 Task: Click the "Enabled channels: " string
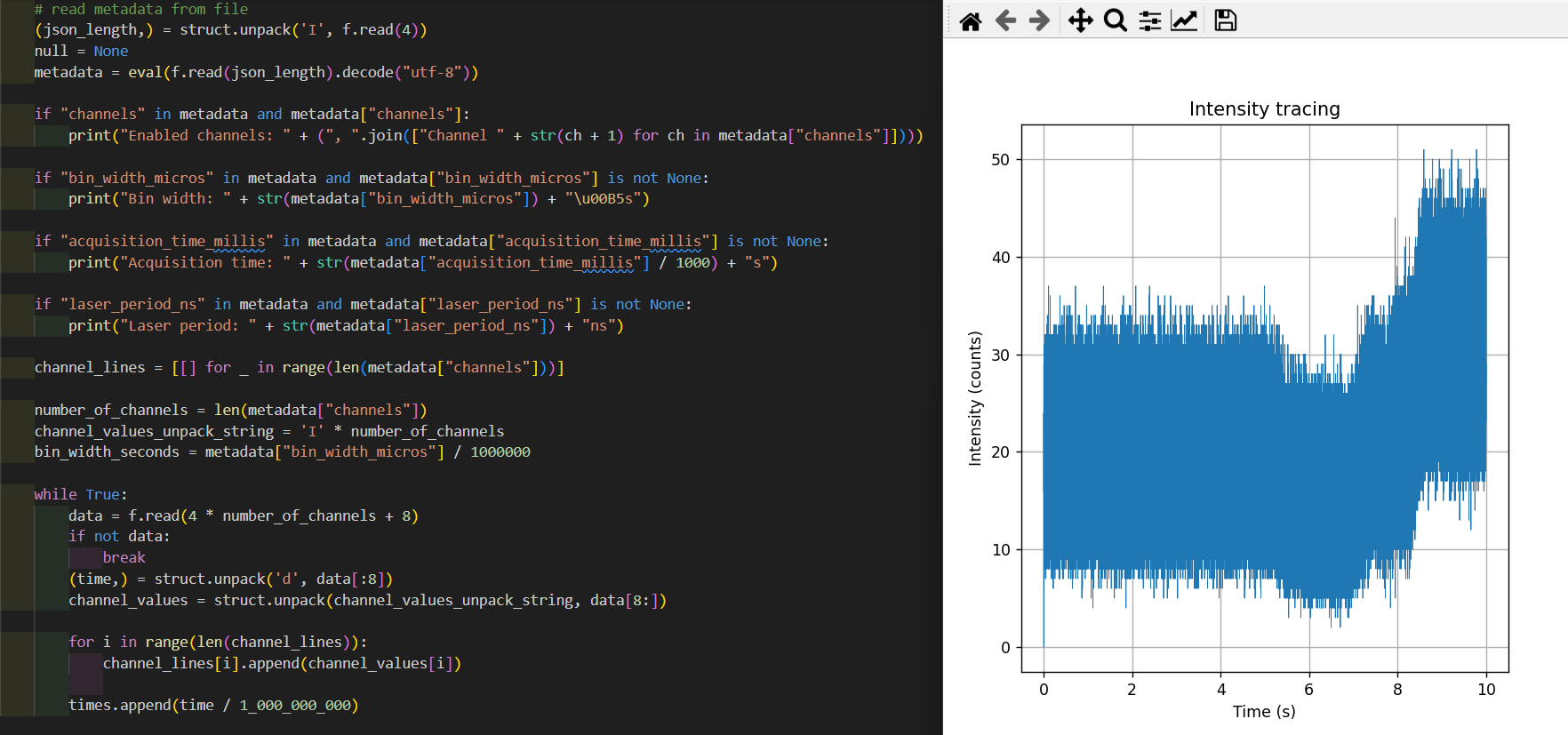pyautogui.click(x=205, y=135)
